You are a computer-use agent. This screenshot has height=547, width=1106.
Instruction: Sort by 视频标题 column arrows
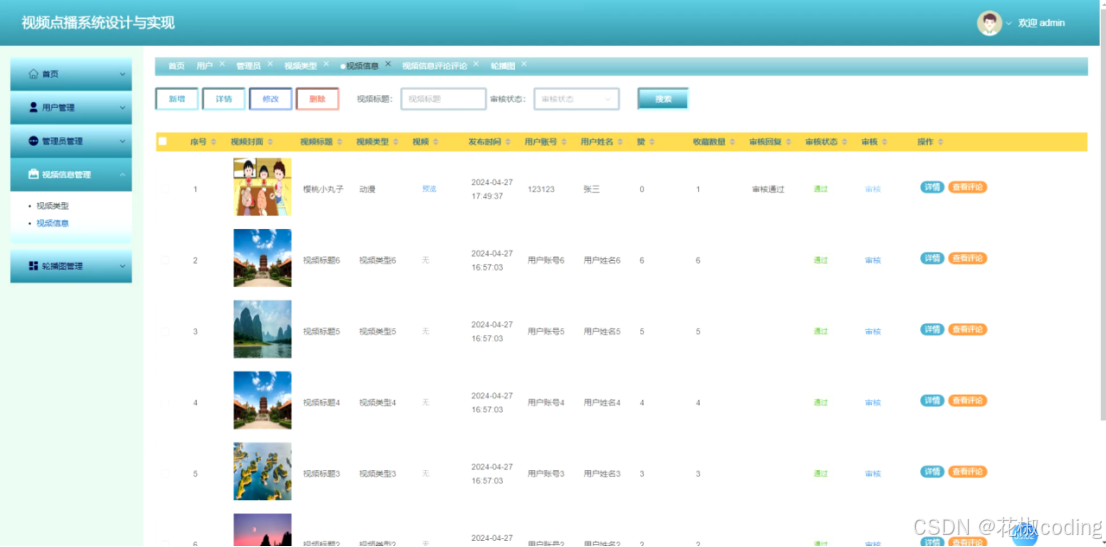pyautogui.click(x=340, y=142)
